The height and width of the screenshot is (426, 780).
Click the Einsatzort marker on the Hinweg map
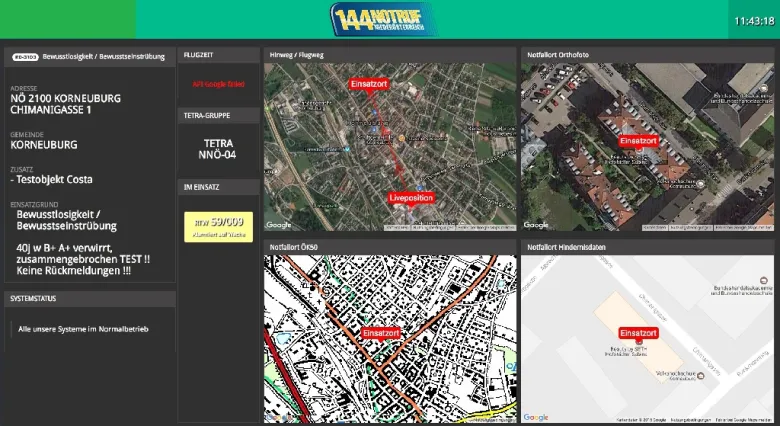click(x=369, y=85)
